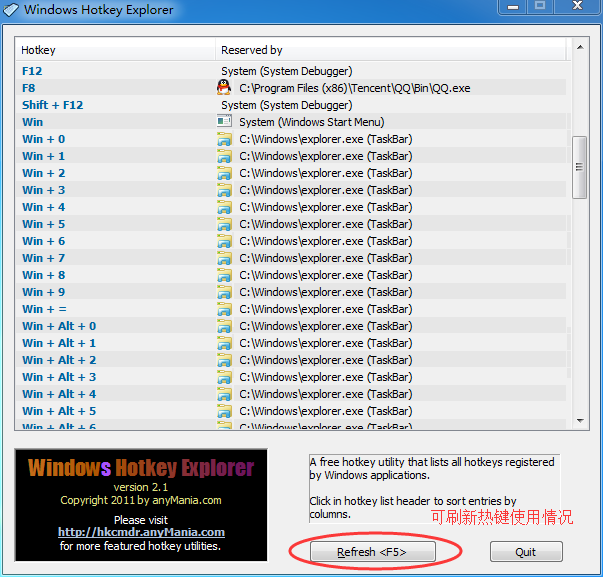Click the utility description text box
The width and height of the screenshot is (603, 577).
pyautogui.click(x=434, y=488)
